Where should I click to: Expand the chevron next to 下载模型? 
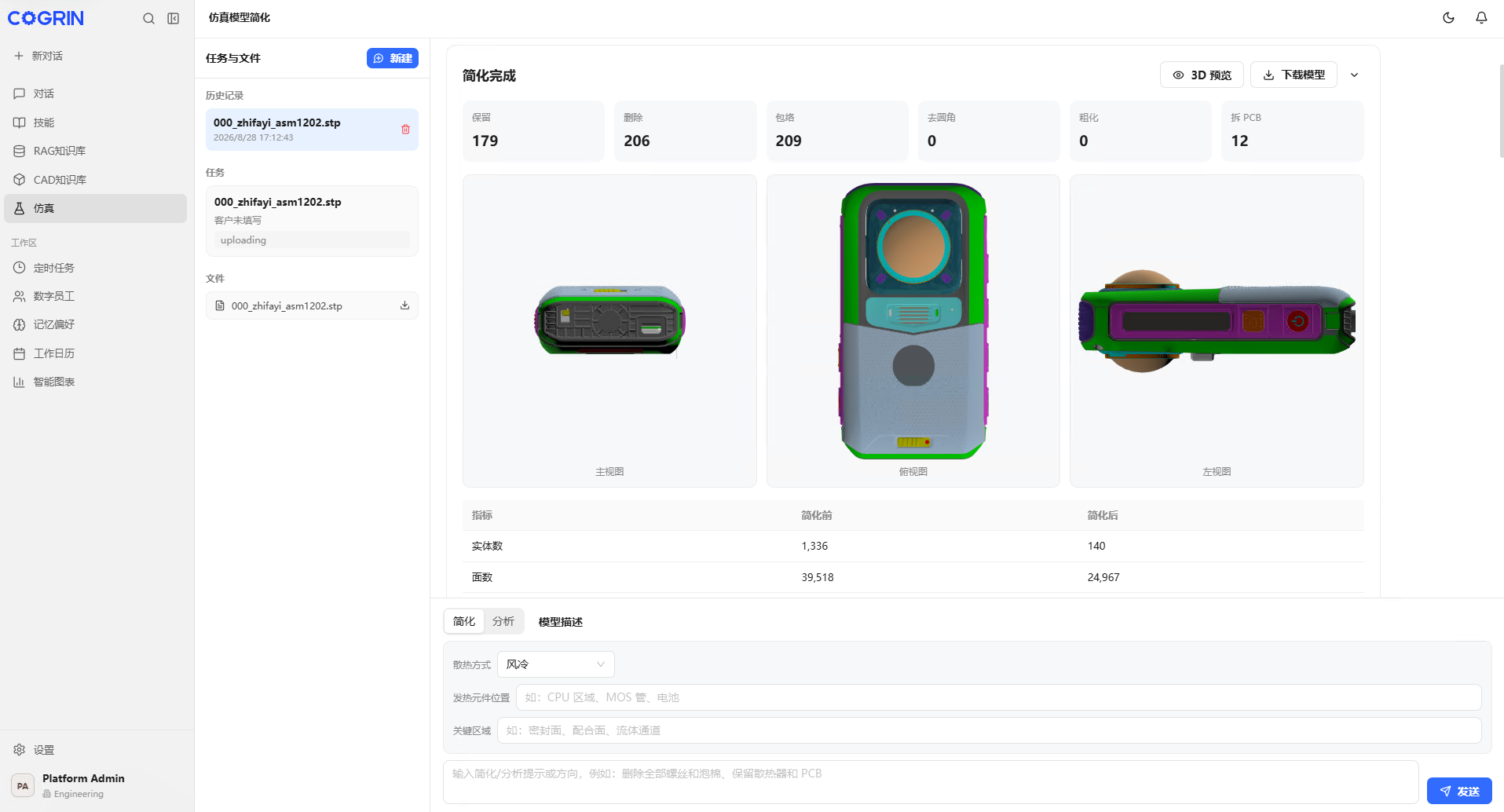1354,75
